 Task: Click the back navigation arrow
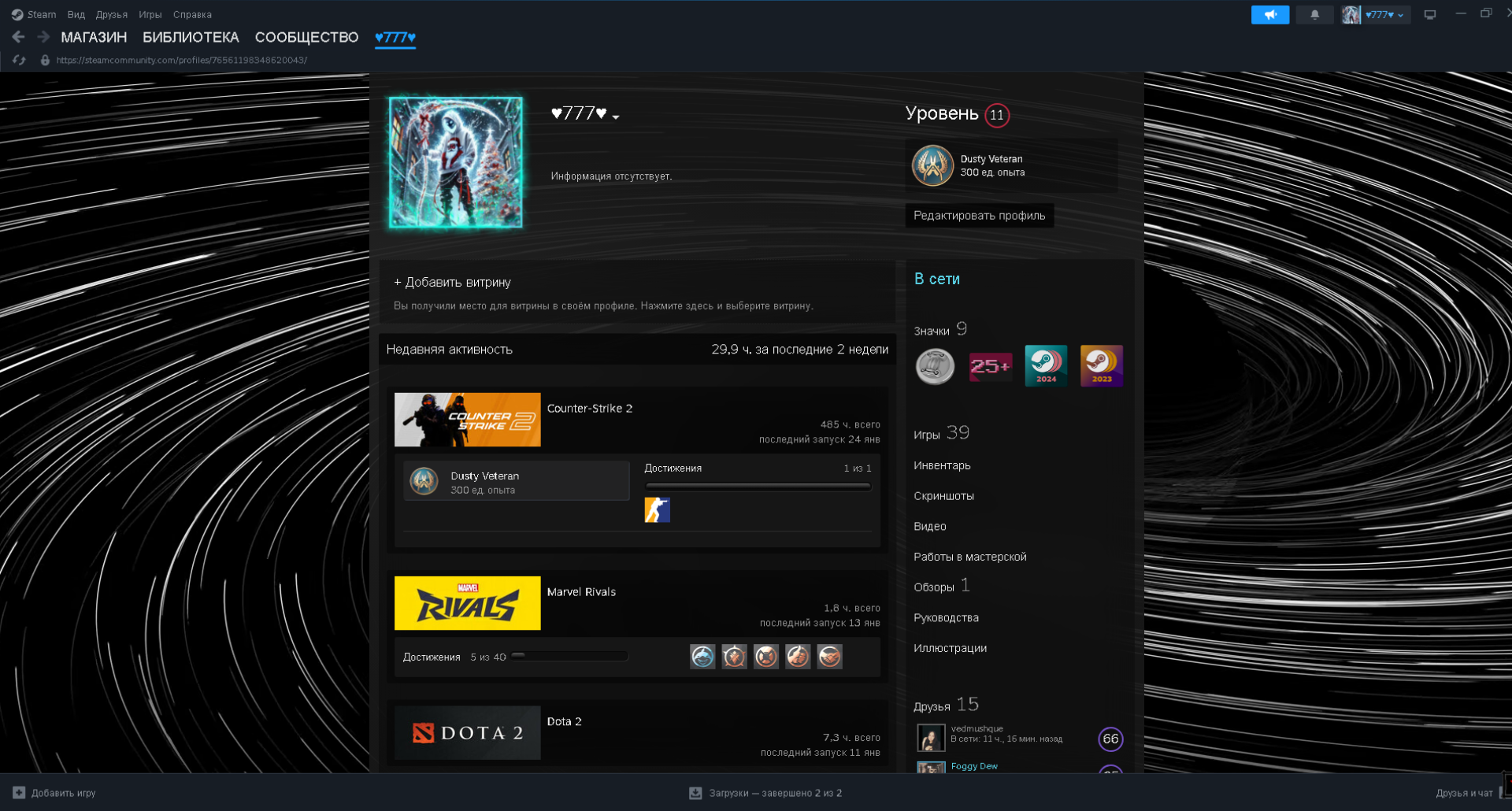18,37
